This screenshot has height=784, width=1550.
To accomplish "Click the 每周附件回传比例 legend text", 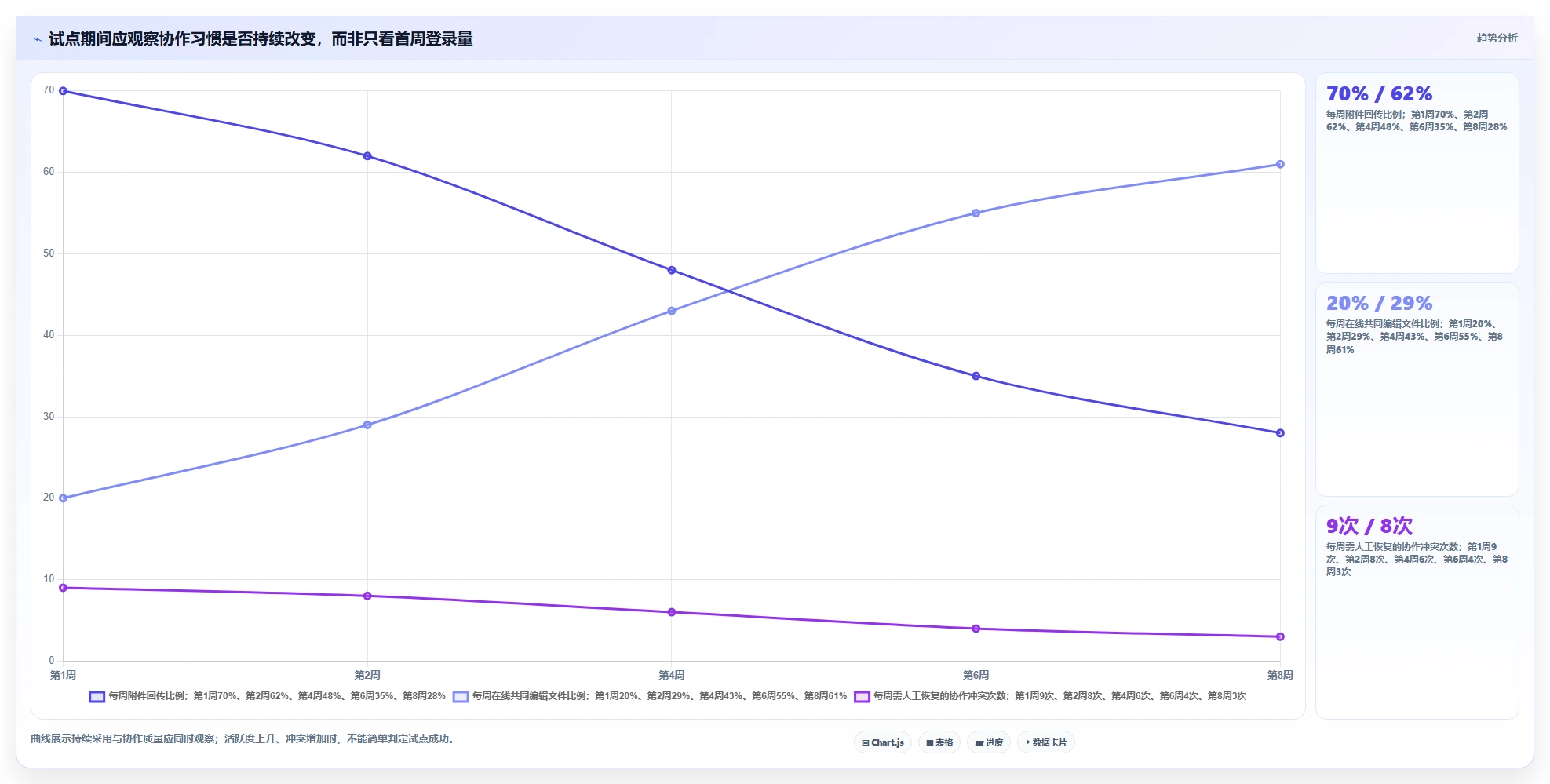I will tap(277, 696).
